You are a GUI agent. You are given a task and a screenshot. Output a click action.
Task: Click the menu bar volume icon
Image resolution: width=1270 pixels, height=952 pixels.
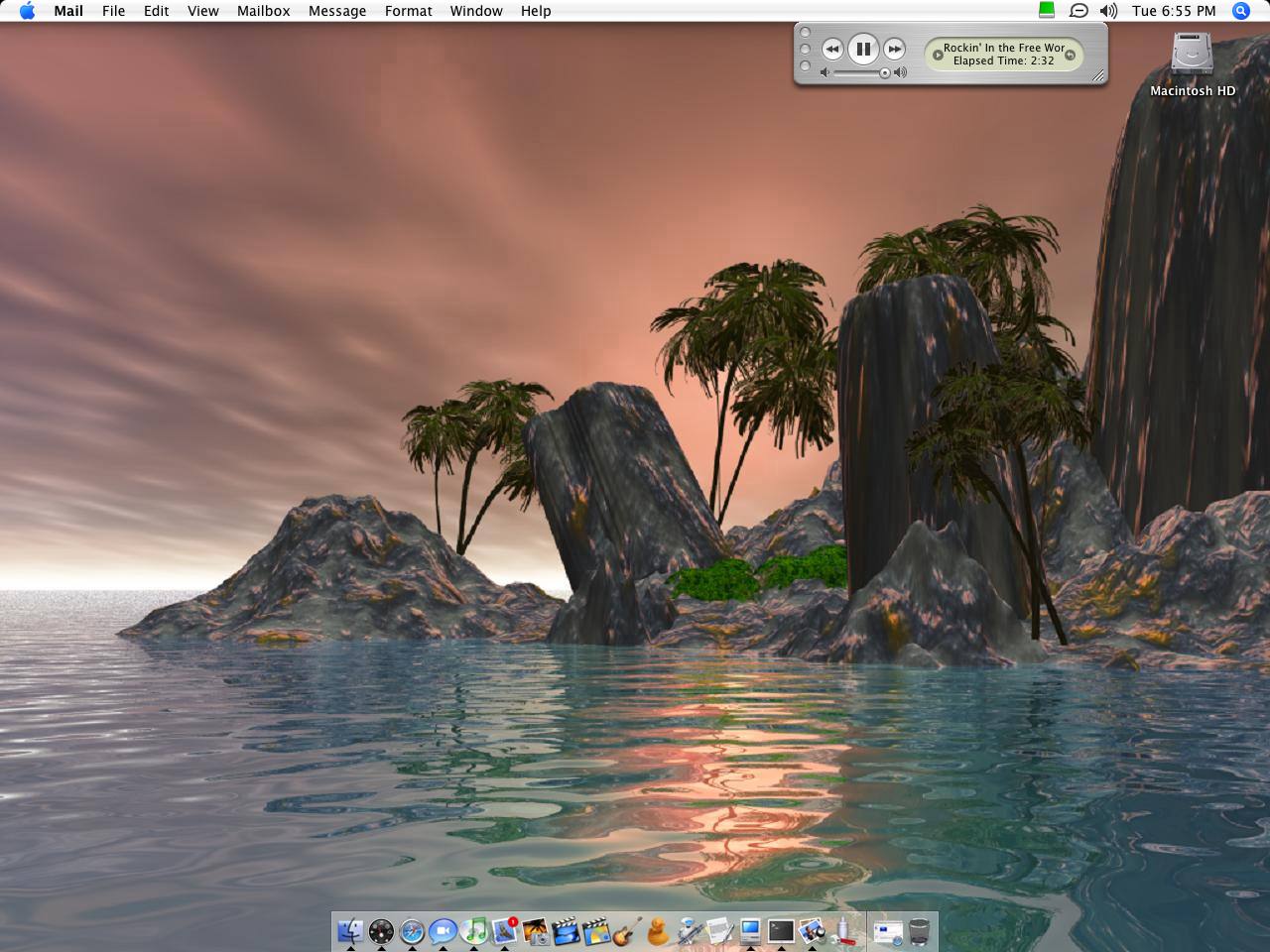(1109, 11)
